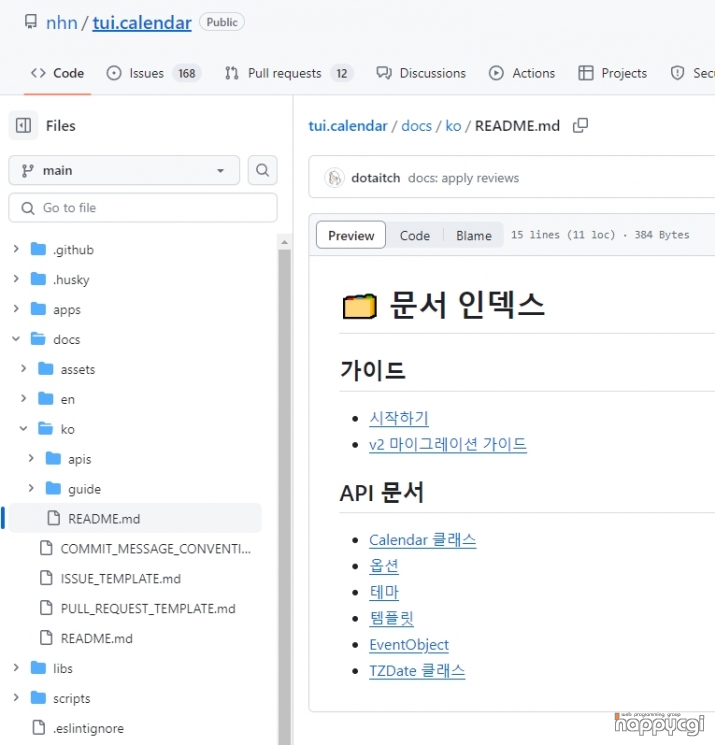
Task: Open the v2 마이그레이션 가이드 link
Action: pos(448,444)
